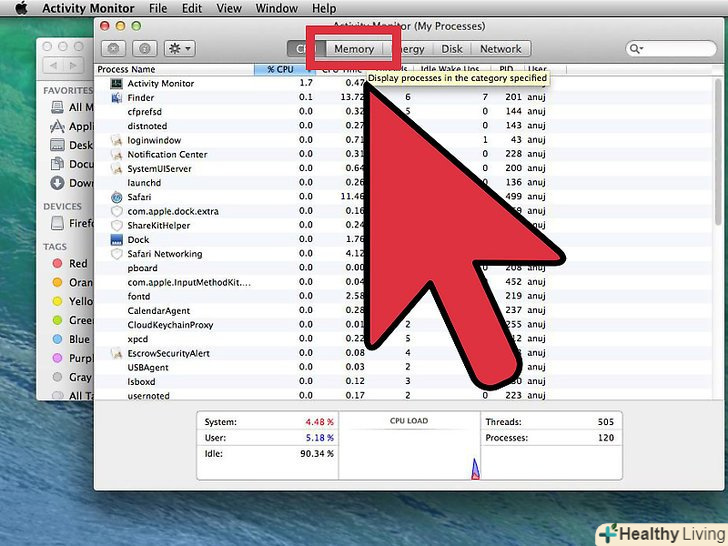
Task: Open Documents in Finder sidebar
Action: (x=72, y=164)
